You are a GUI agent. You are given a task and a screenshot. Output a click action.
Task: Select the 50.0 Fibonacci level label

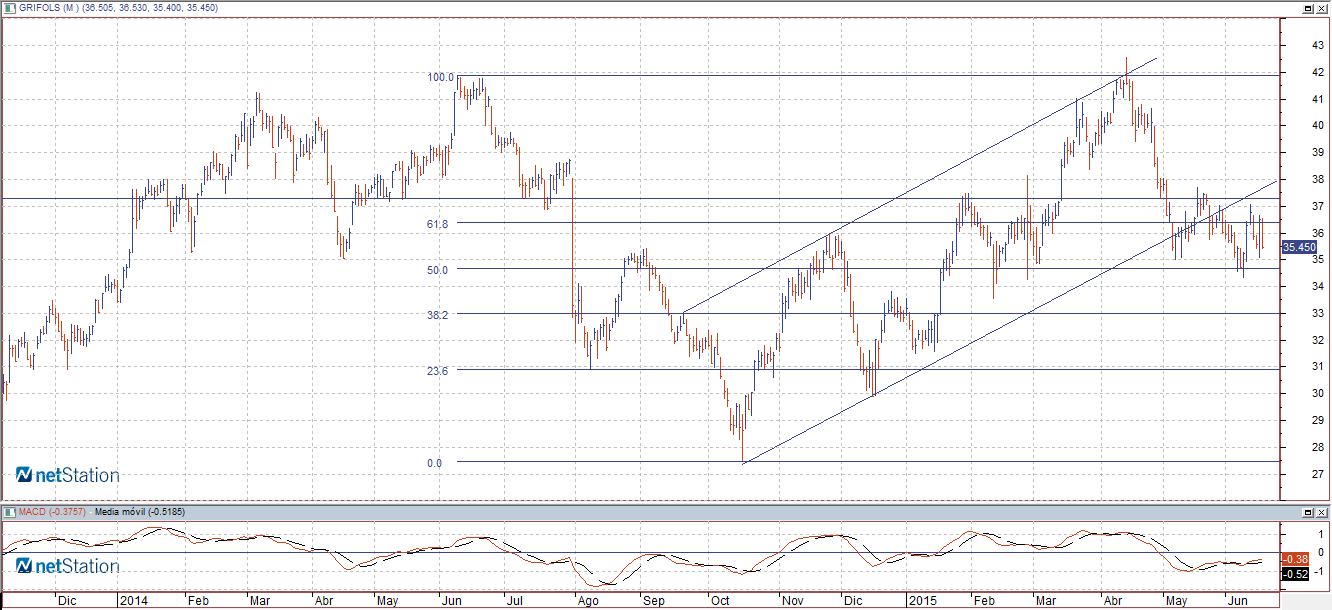coord(437,269)
